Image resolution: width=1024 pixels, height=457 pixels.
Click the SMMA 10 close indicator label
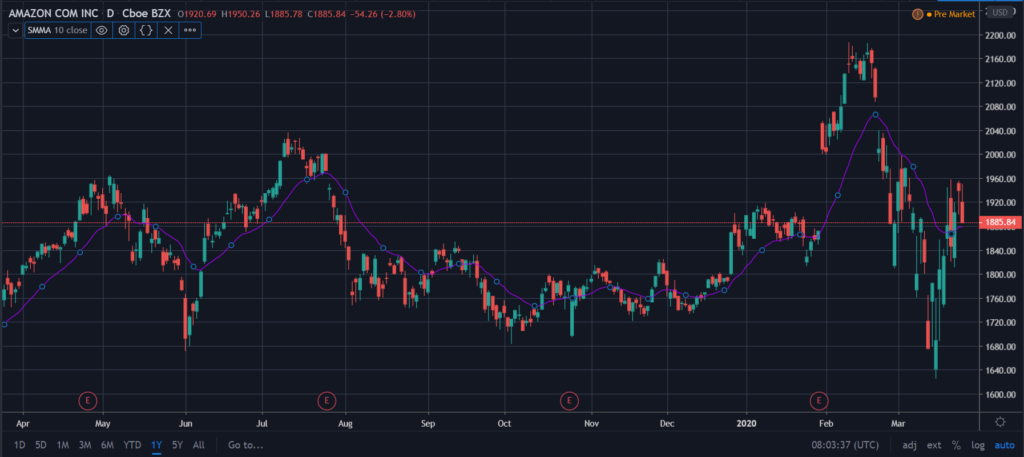[57, 30]
